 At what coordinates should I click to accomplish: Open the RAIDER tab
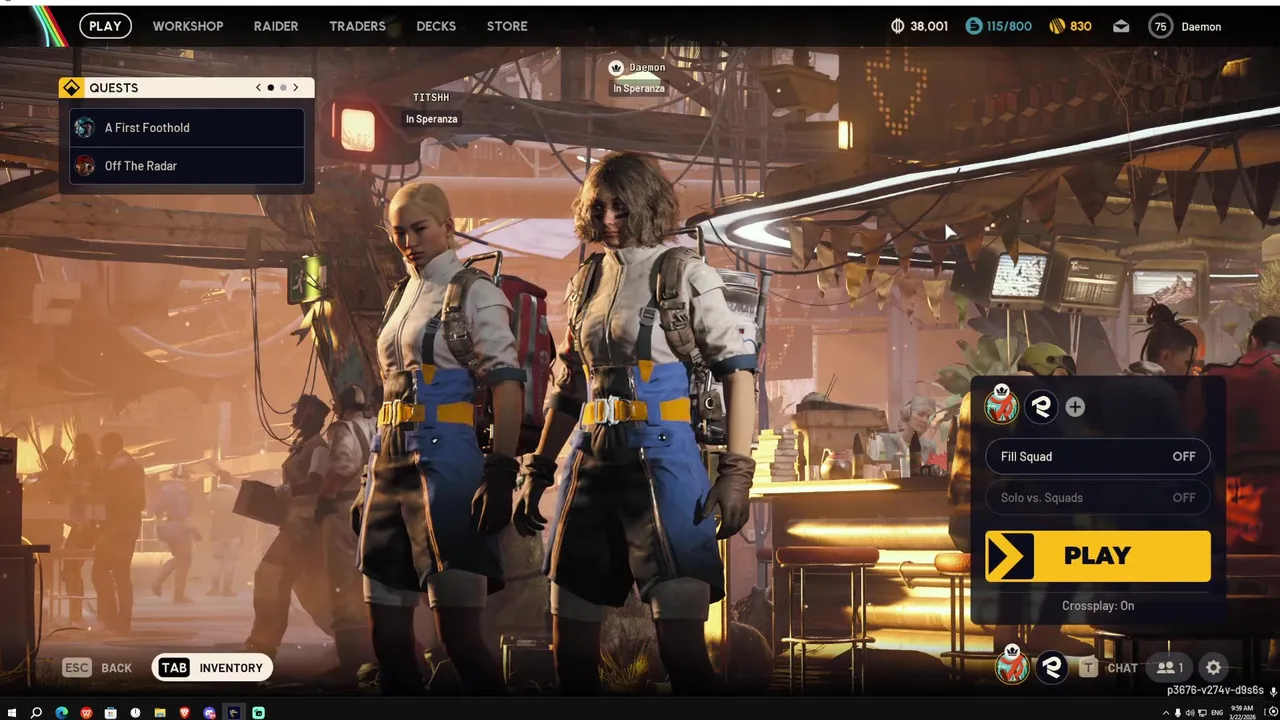click(276, 26)
